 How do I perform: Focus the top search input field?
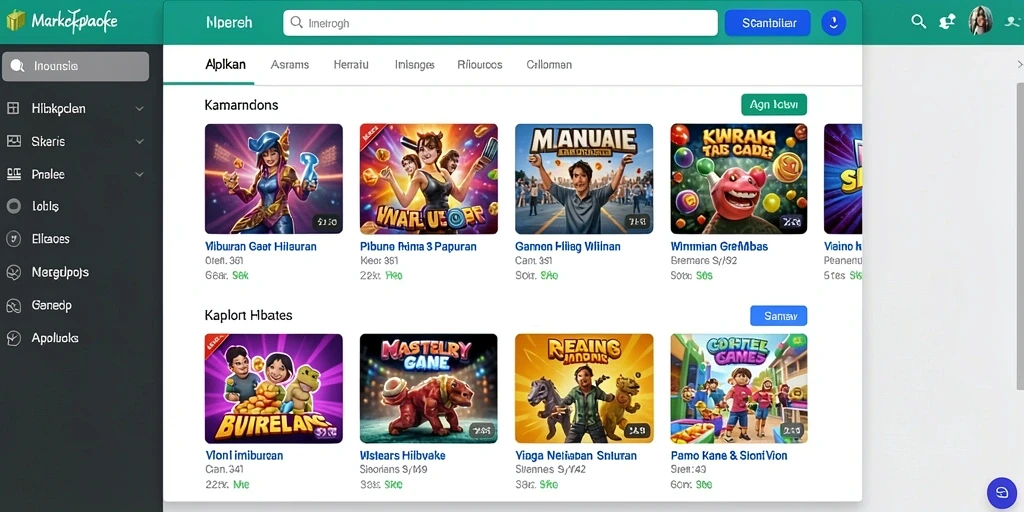[x=500, y=23]
